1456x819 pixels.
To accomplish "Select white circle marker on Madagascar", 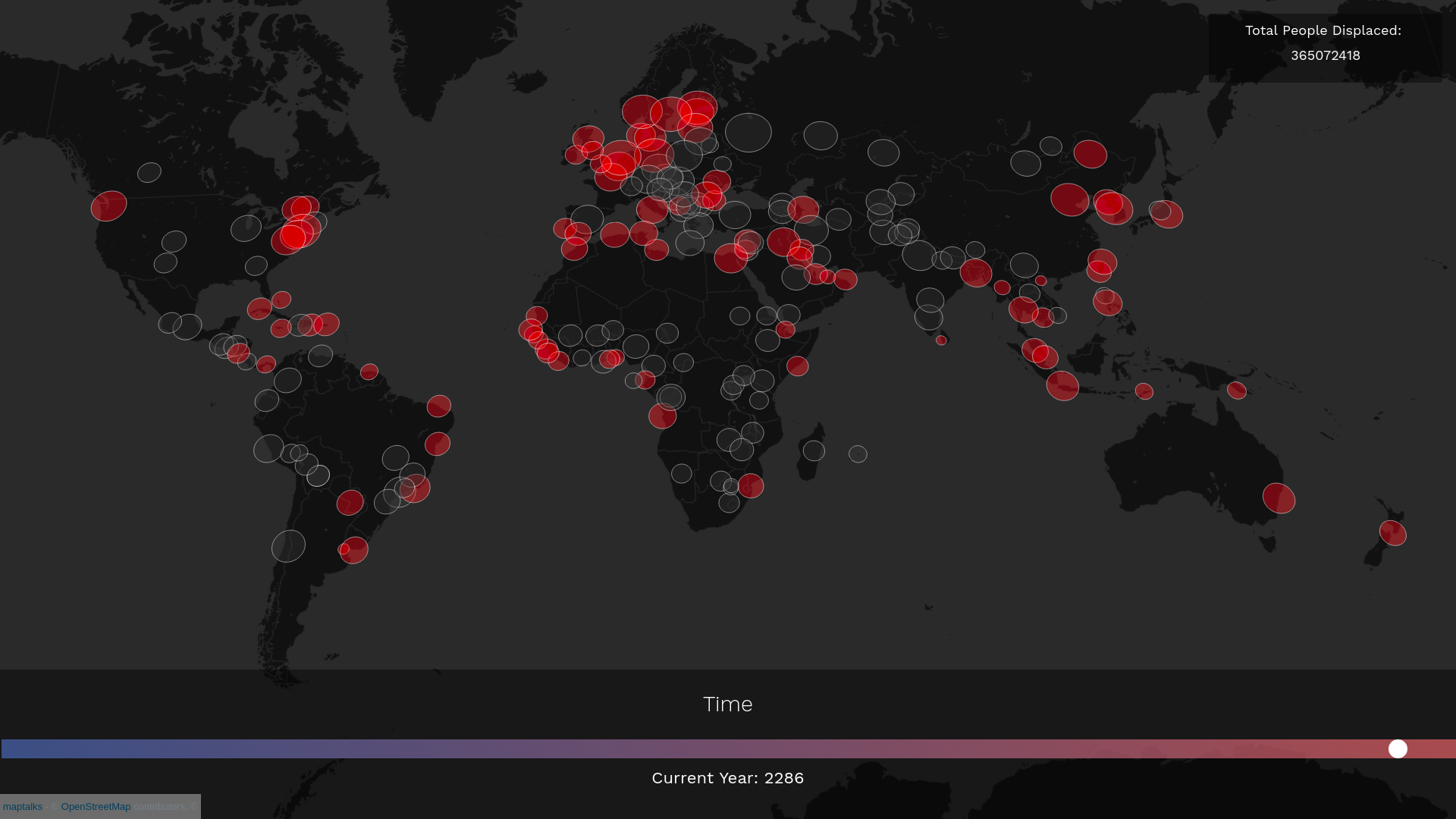I will (814, 450).
